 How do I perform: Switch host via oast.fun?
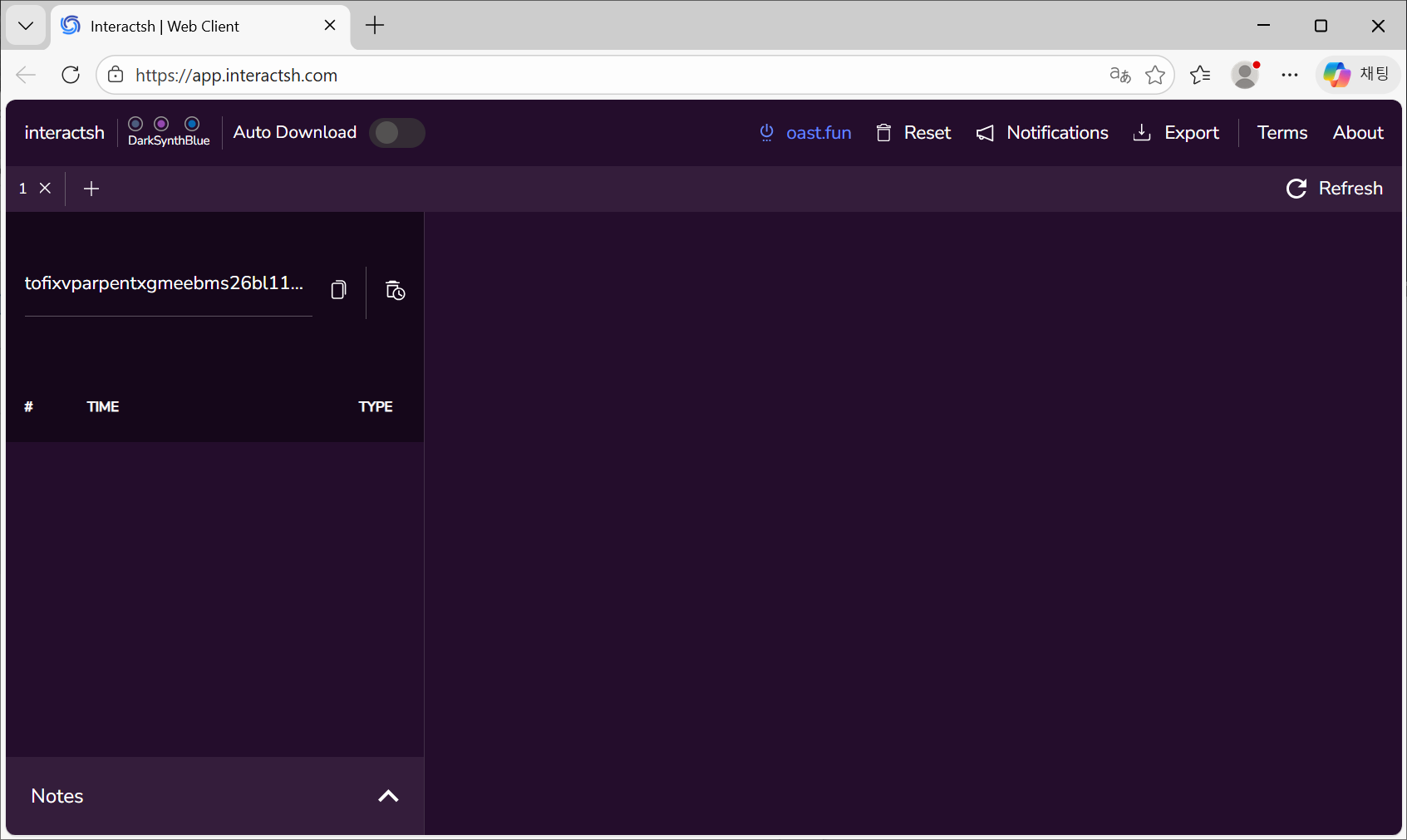tap(805, 133)
